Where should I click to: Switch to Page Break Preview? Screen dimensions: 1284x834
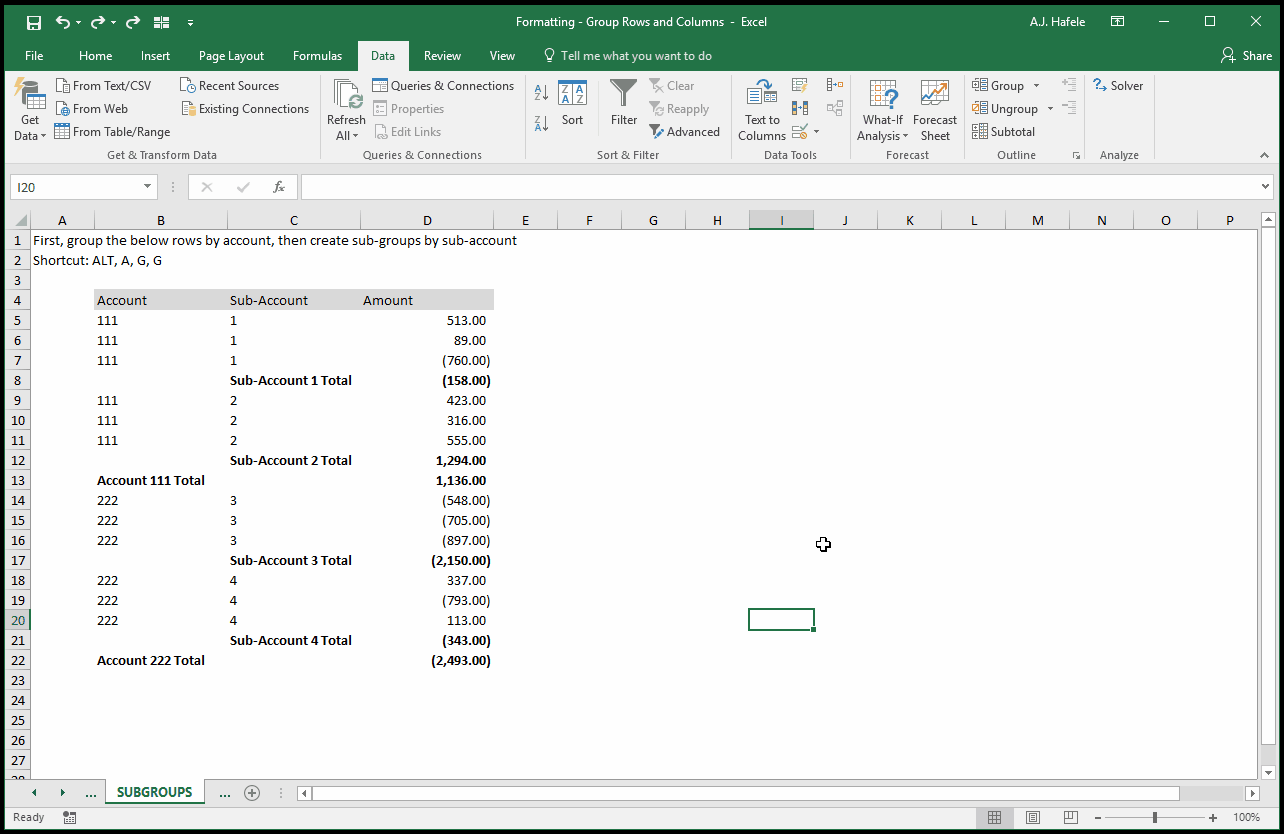pos(1070,817)
